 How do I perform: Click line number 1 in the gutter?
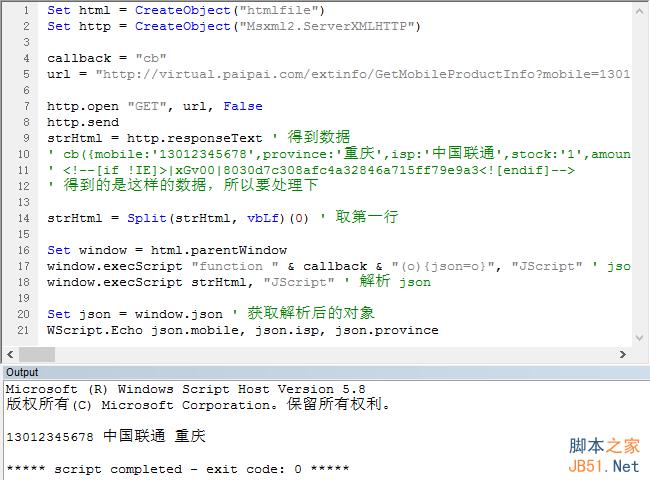click(x=24, y=9)
